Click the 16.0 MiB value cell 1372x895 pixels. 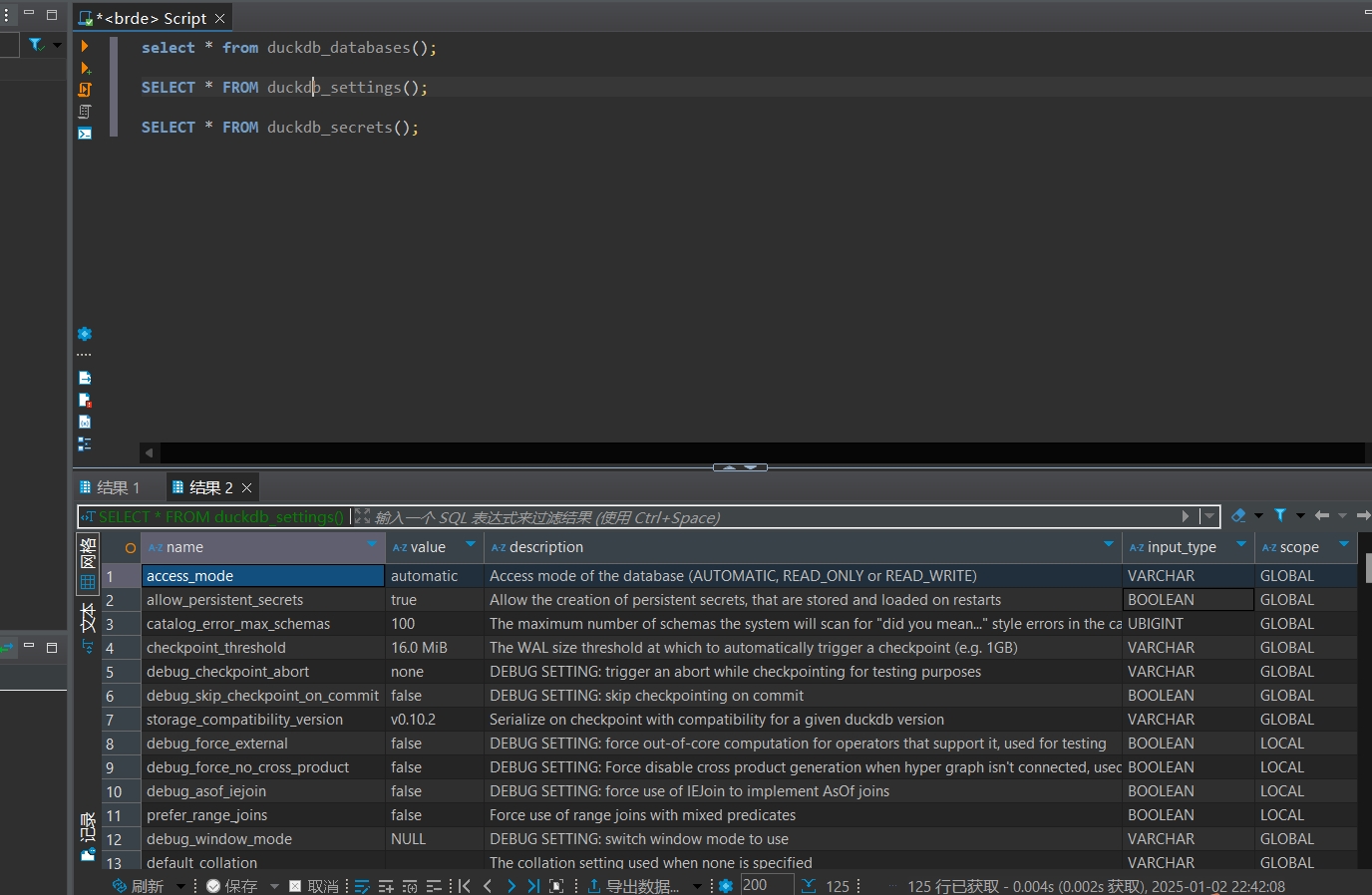(x=435, y=648)
